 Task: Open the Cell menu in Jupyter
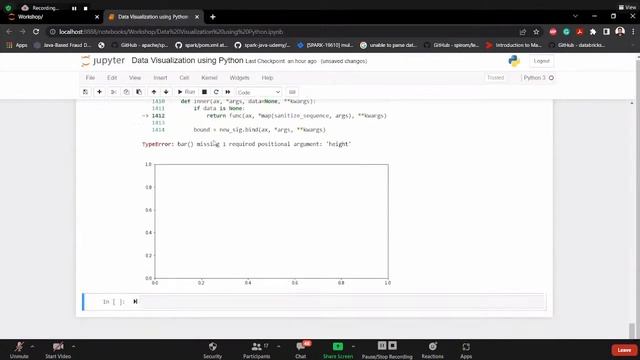pyautogui.click(x=184, y=78)
